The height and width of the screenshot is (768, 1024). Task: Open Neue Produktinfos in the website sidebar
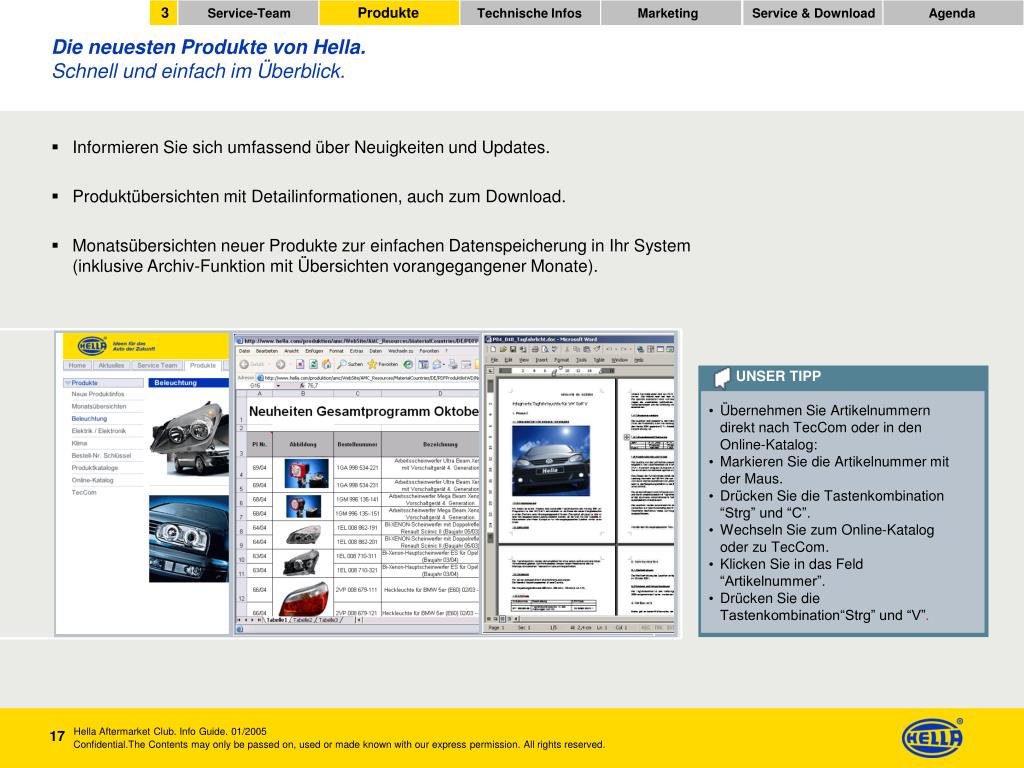[98, 394]
